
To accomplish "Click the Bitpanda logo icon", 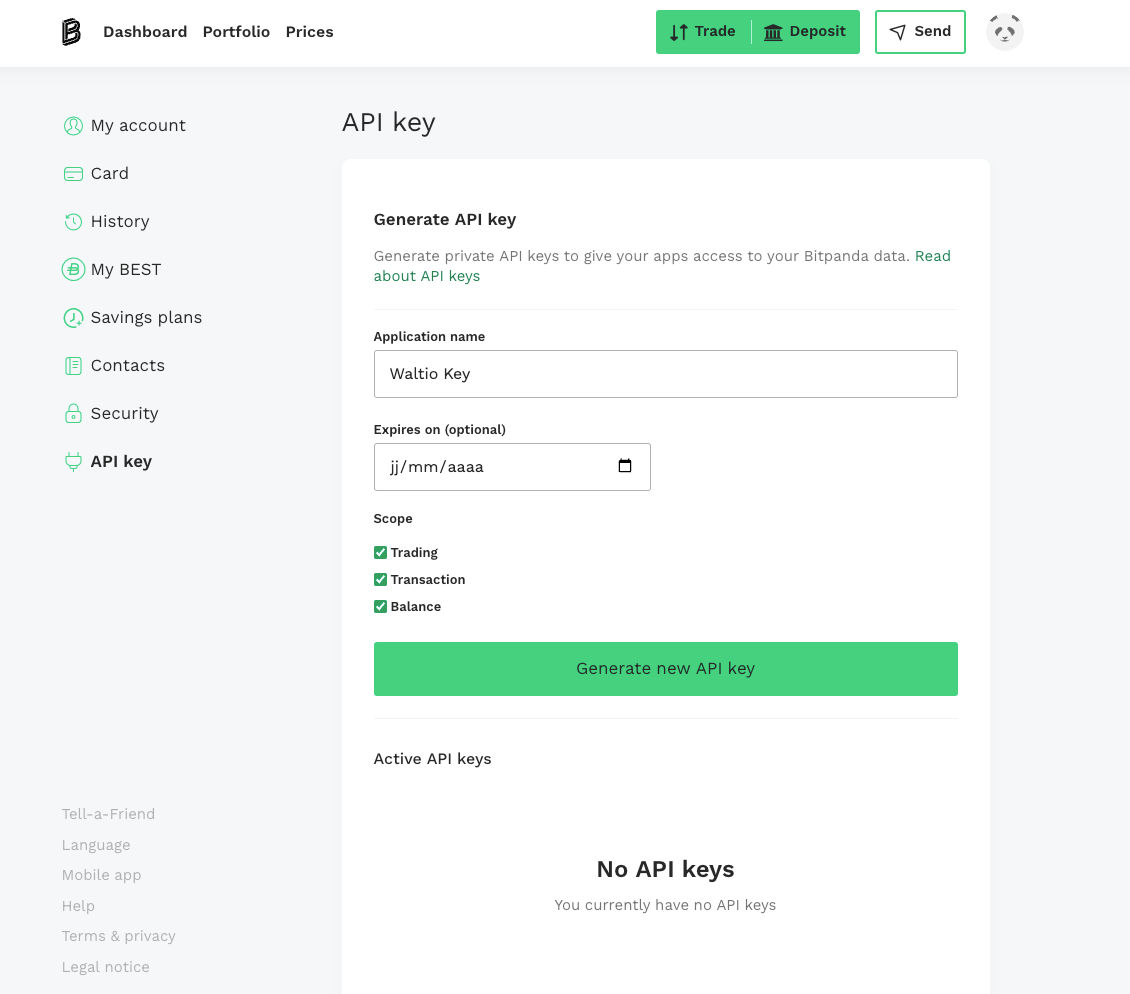I will 71,32.
